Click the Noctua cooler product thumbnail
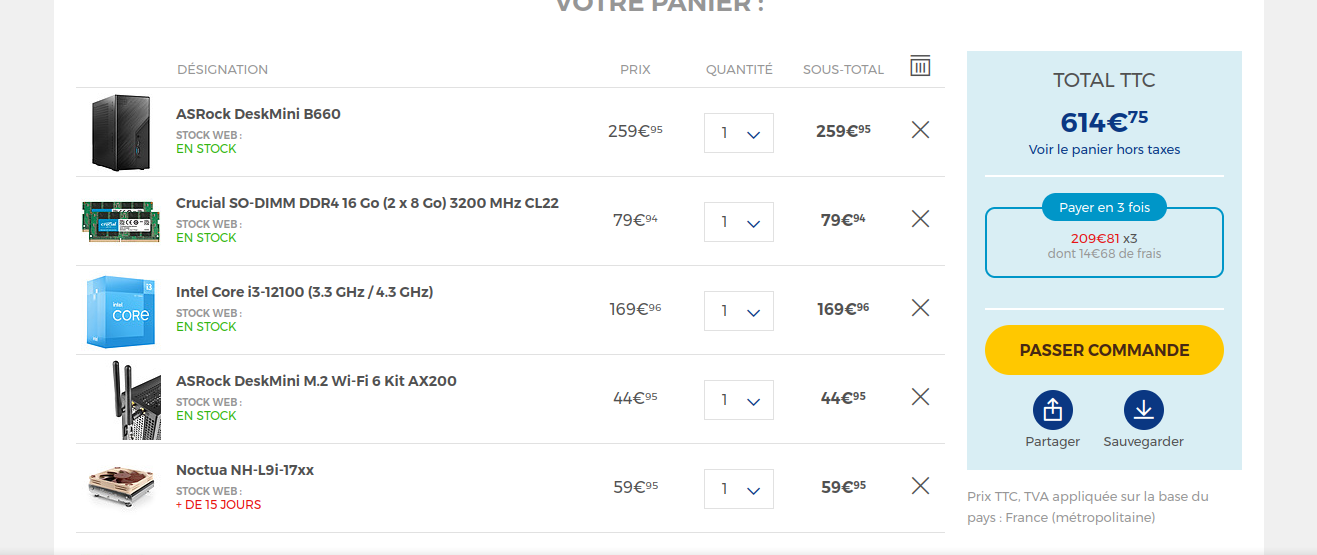 pyautogui.click(x=120, y=488)
